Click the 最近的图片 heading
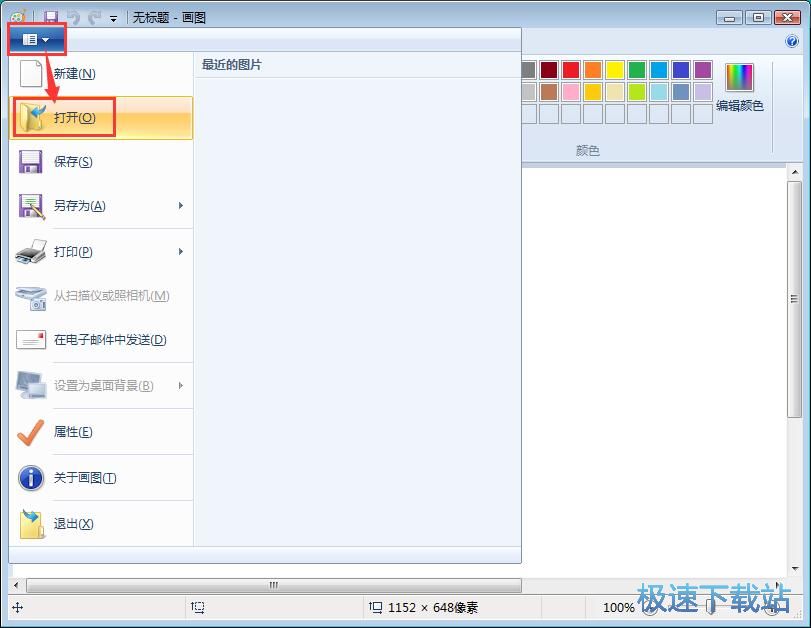The height and width of the screenshot is (628, 811). click(231, 65)
